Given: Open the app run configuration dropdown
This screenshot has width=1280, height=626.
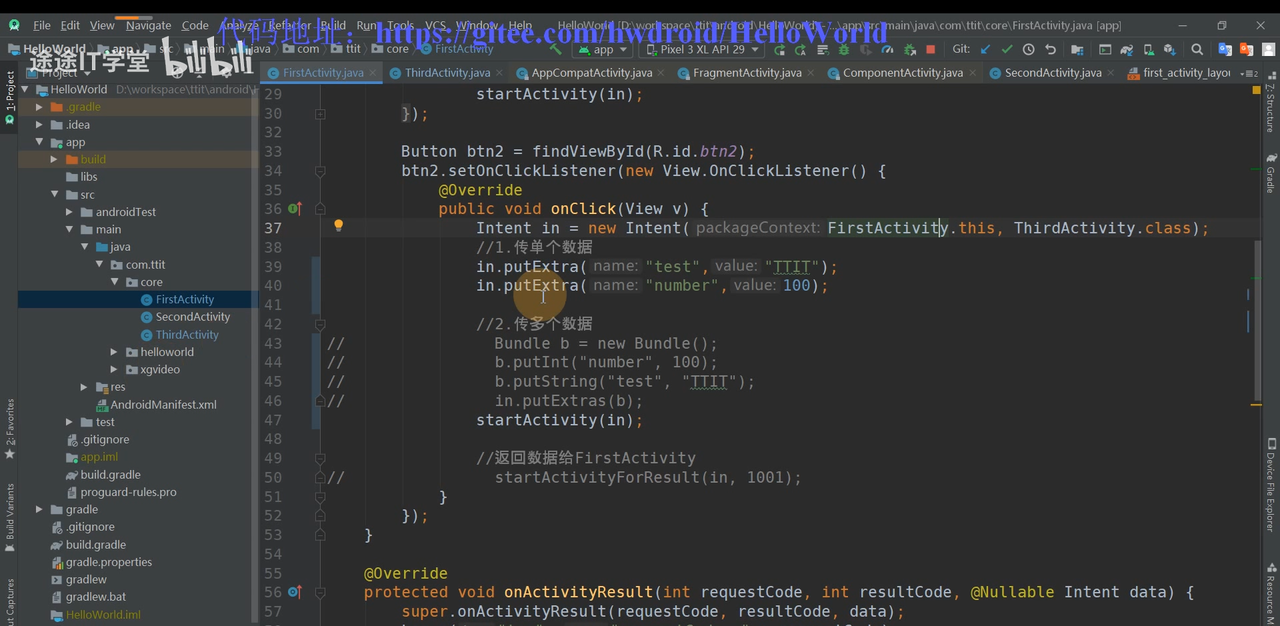Looking at the screenshot, I should 601,49.
